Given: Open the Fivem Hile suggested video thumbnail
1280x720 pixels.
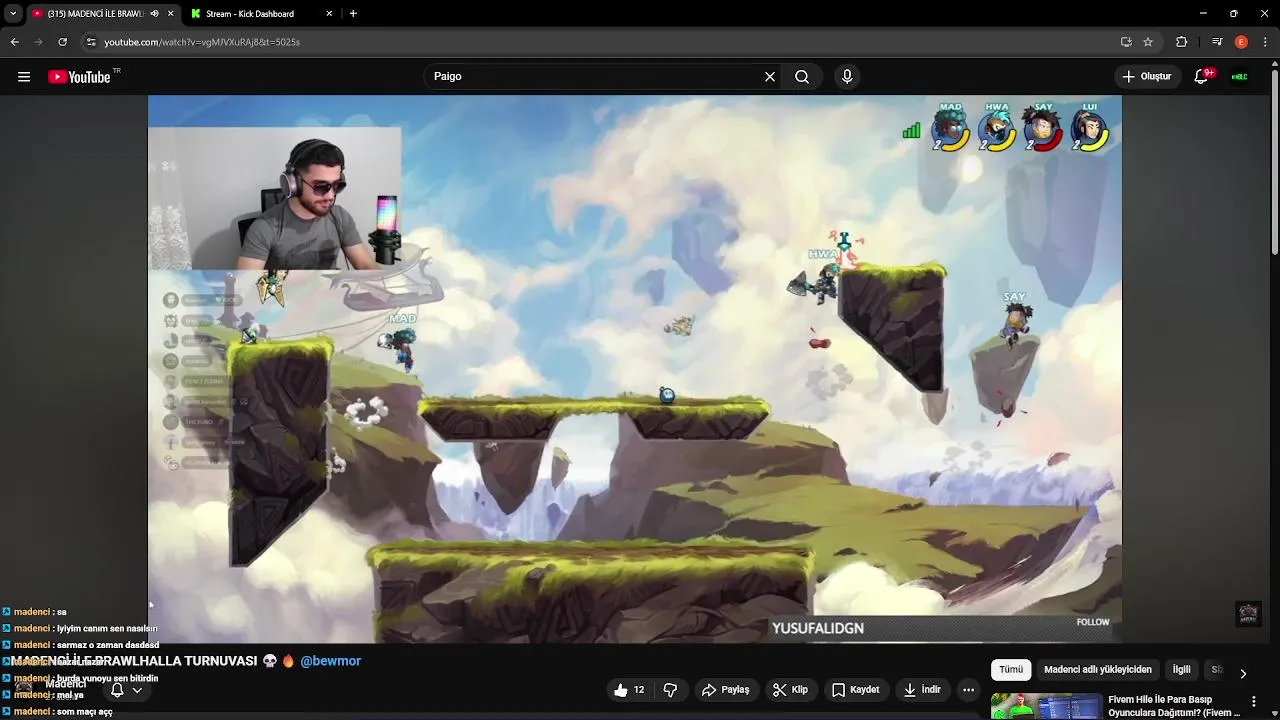Looking at the screenshot, I should [x=1046, y=707].
